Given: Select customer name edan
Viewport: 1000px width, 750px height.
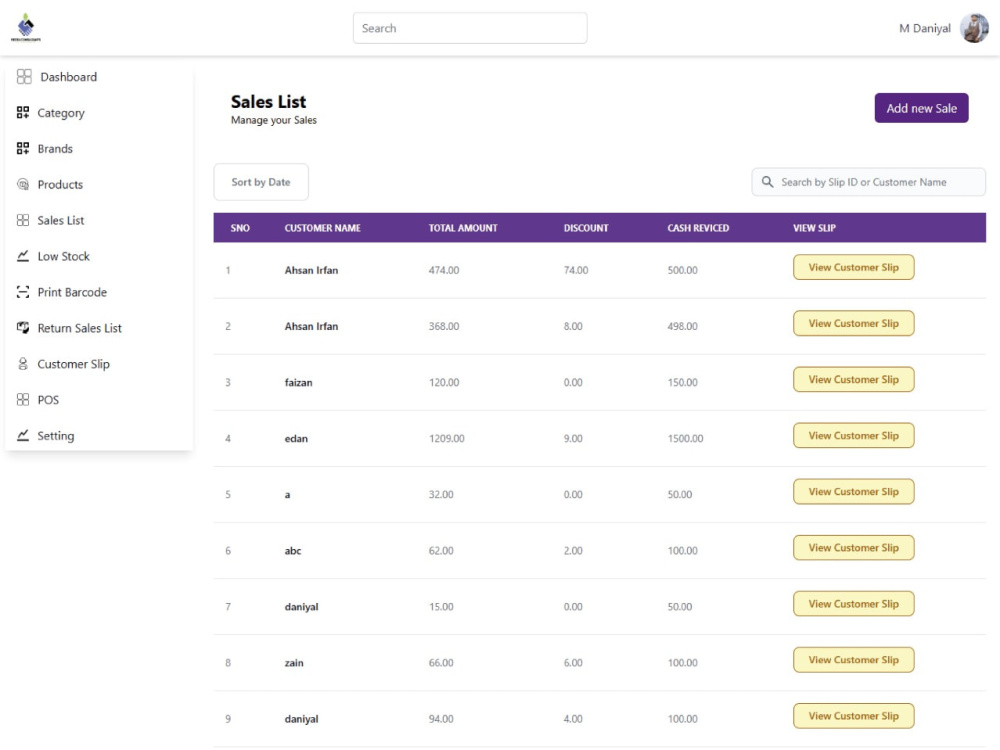Looking at the screenshot, I should (x=296, y=439).
